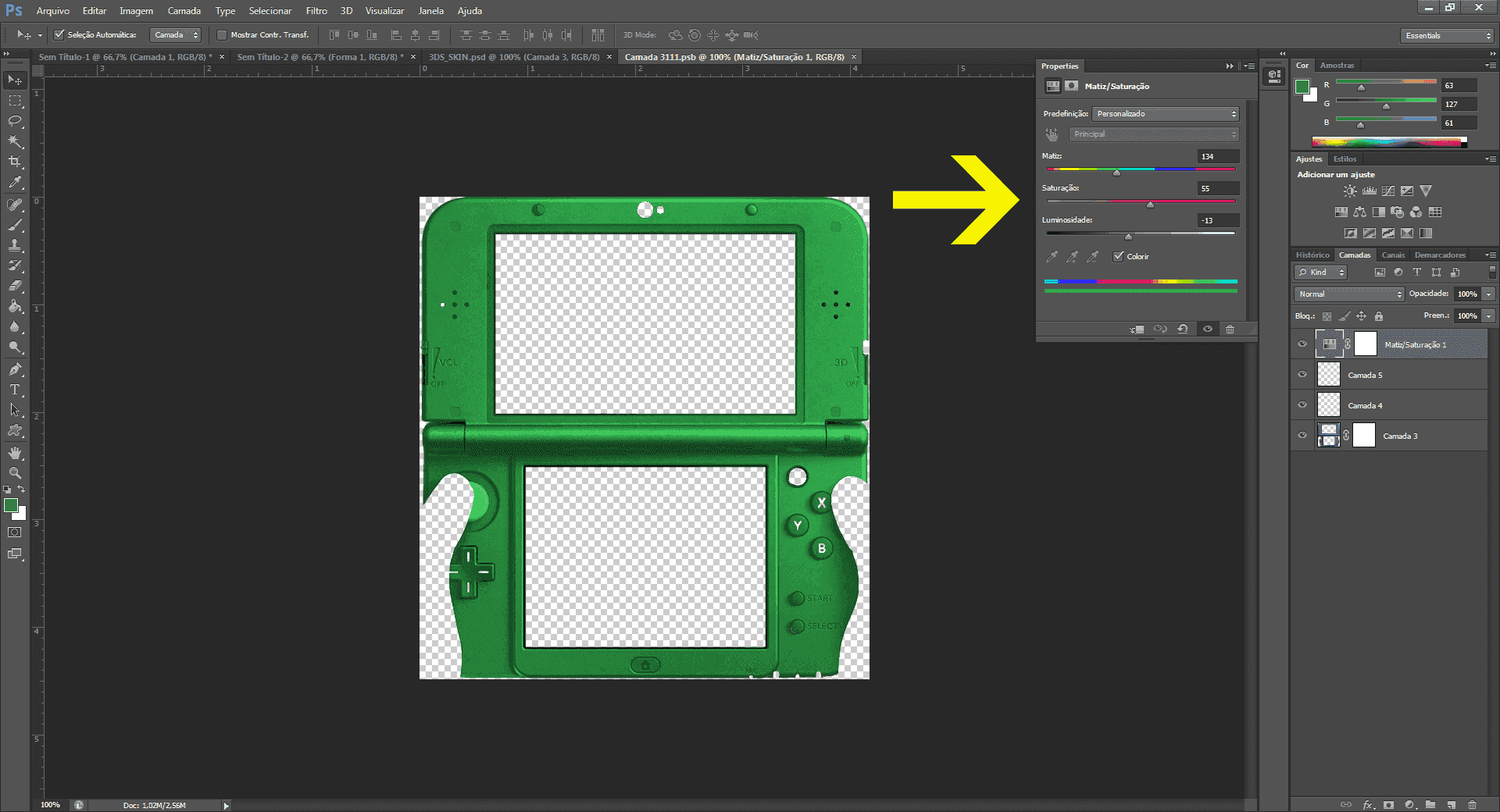Click the Matiz value field
1500x812 pixels.
tap(1218, 157)
